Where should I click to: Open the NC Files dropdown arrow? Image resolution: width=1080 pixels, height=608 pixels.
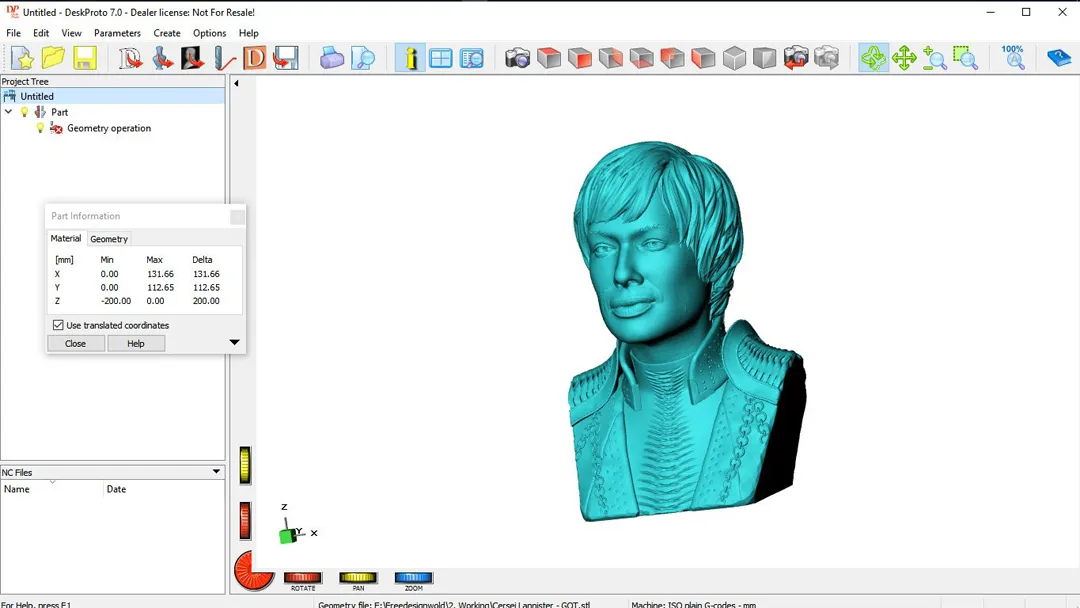(x=216, y=472)
